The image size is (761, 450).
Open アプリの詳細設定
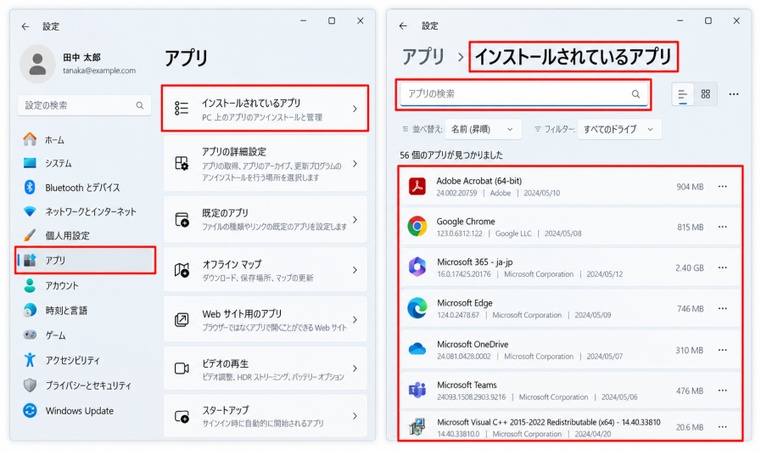coord(265,164)
